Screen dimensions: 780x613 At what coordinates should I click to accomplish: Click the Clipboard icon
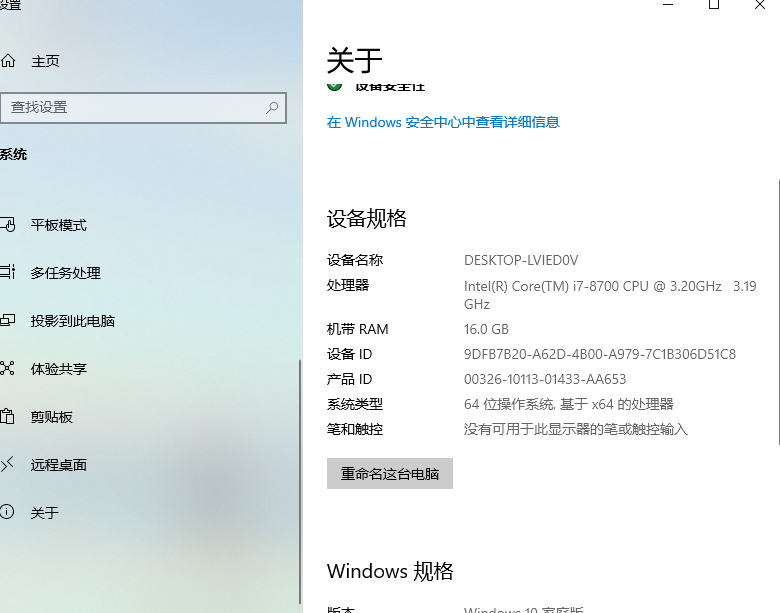coord(7,416)
